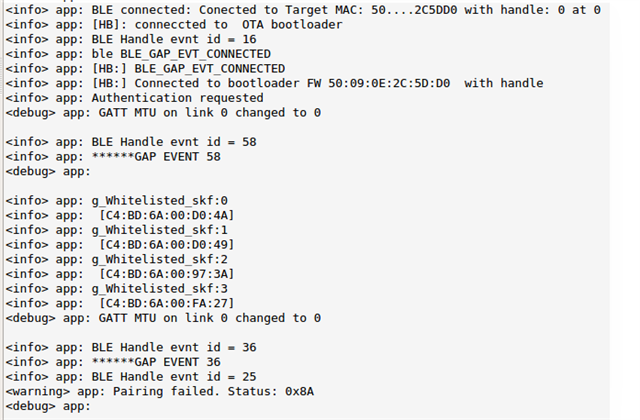This screenshot has height=420, width=640.
Task: Click the 'Pairing failed. Status: 0x8A' warning line
Action: click(160, 391)
